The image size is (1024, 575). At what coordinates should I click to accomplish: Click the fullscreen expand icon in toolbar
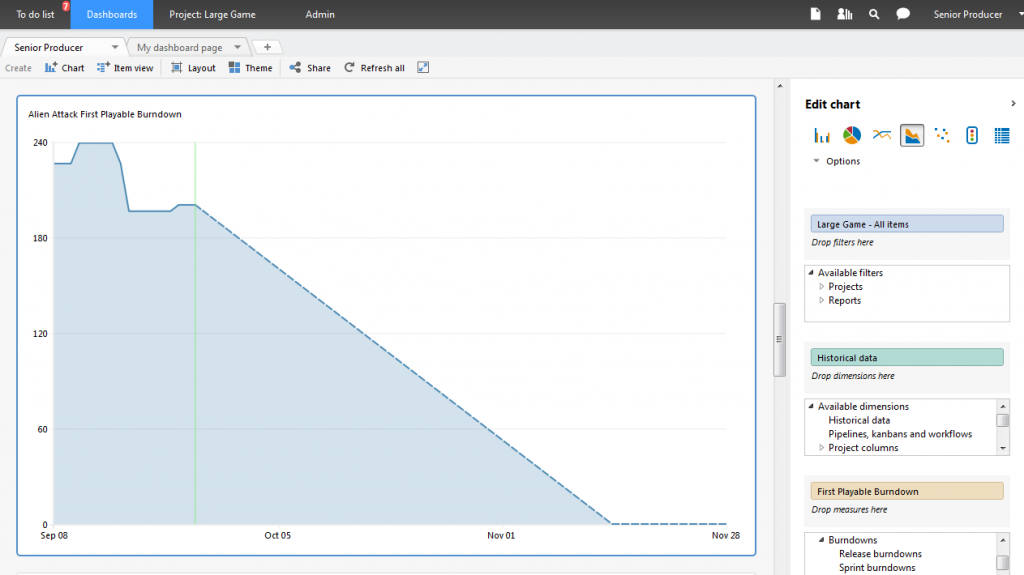(x=423, y=68)
